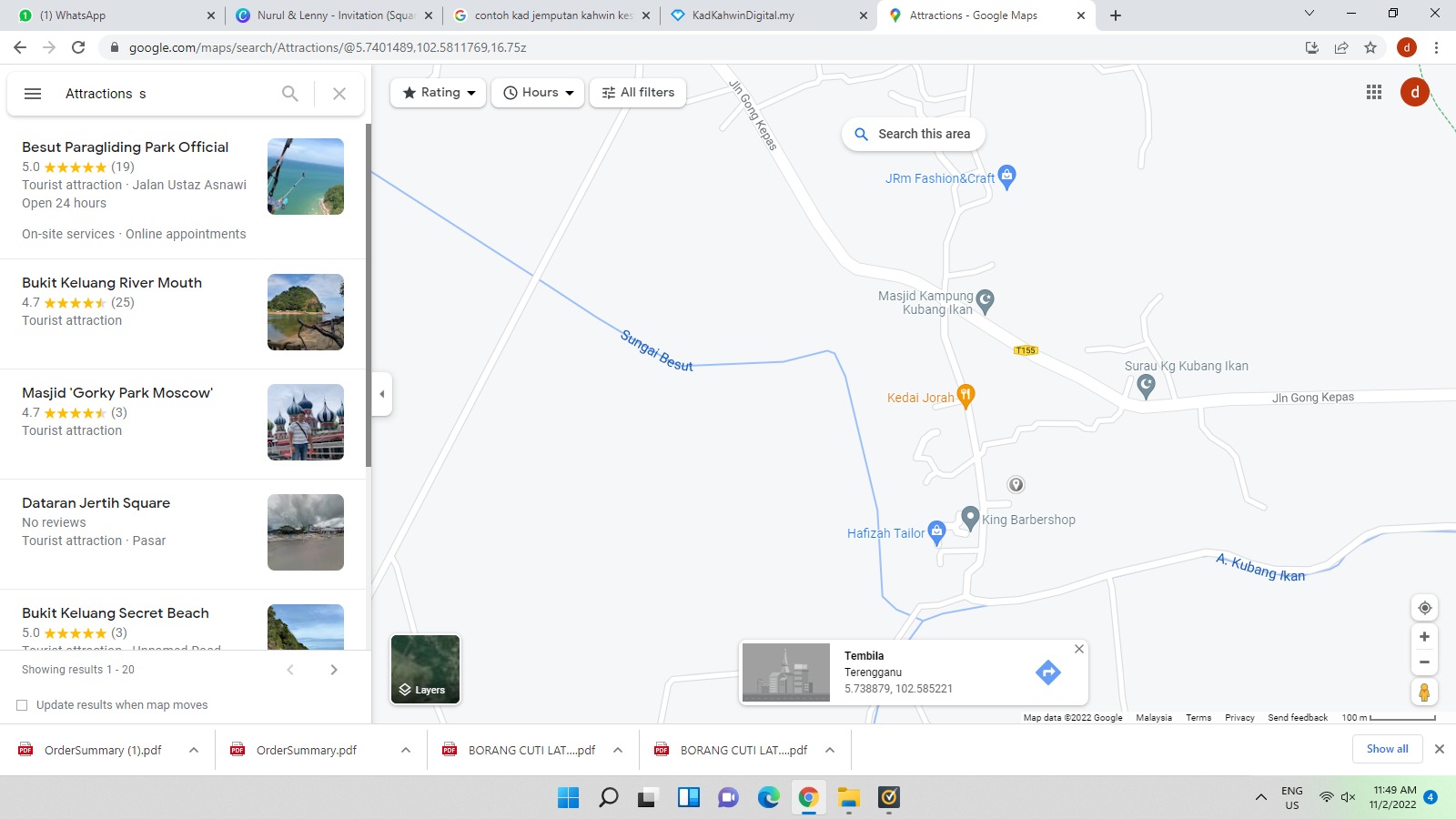The height and width of the screenshot is (819, 1456).
Task: Expand the Rating filter dropdown
Action: 439,93
